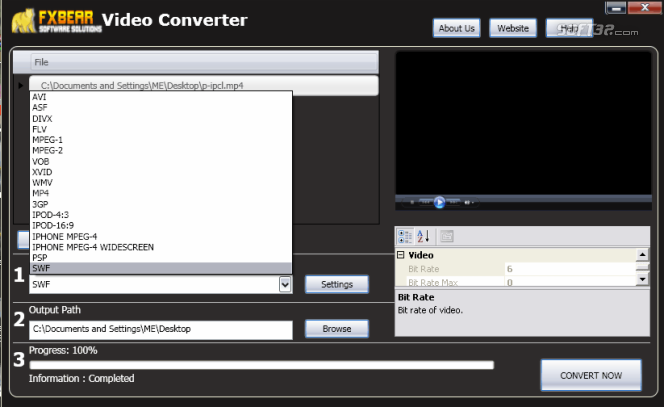Choose ASF from the format list
The height and width of the screenshot is (407, 664).
coord(161,108)
